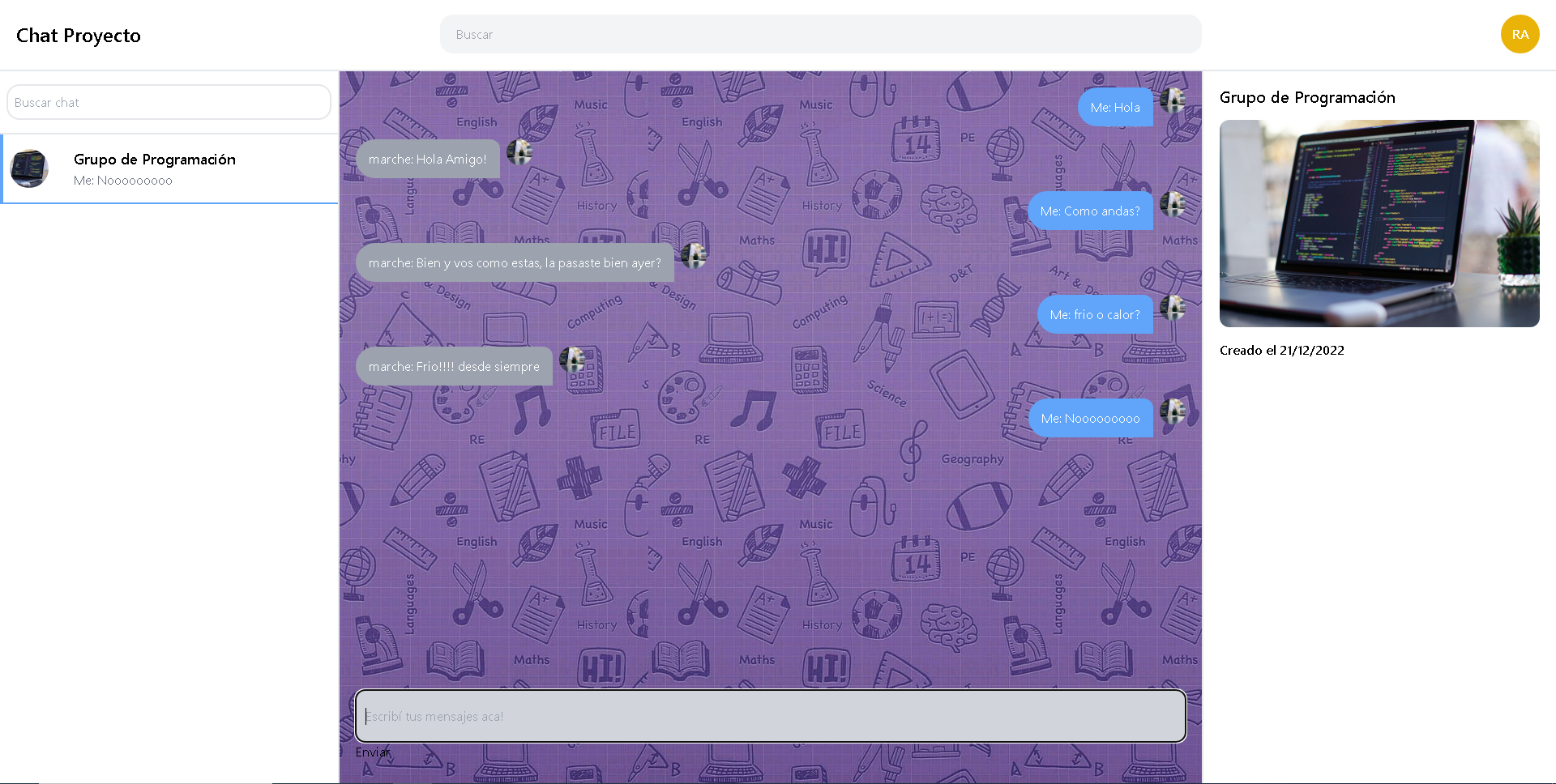Click the 'Me: Hola' message bubble
1556x784 pixels.
coord(1115,107)
